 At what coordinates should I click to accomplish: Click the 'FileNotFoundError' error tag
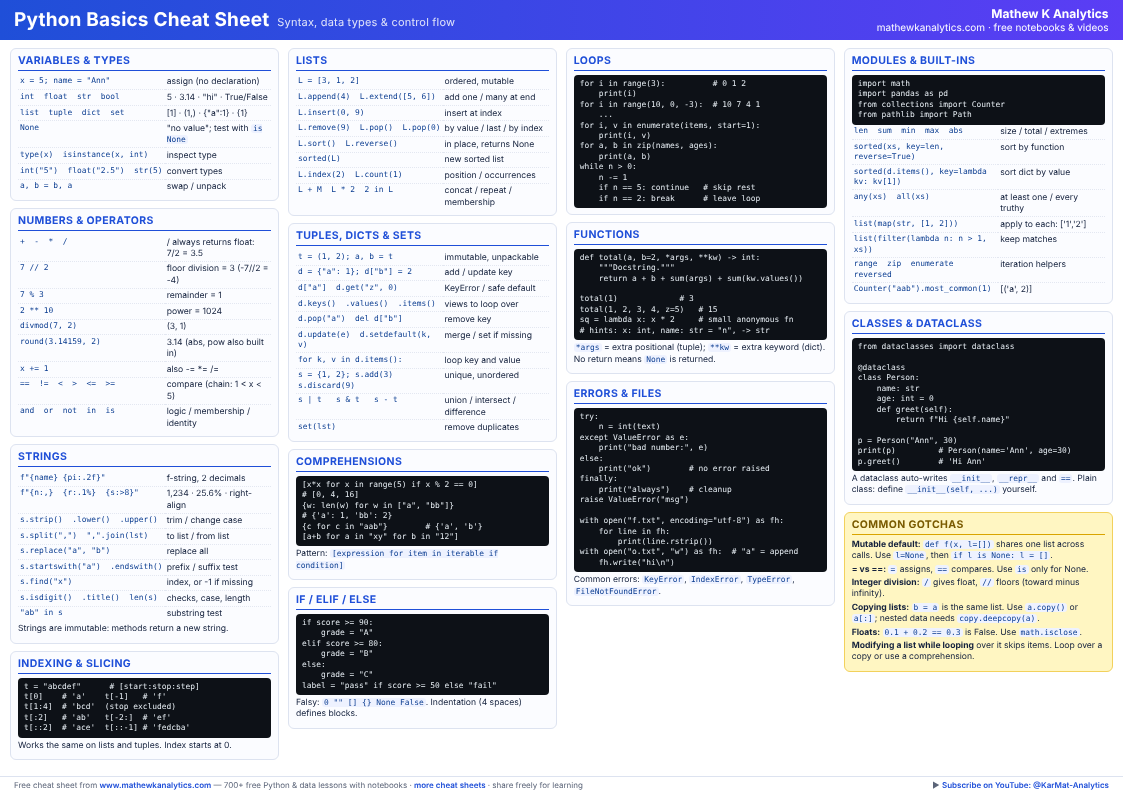(x=616, y=591)
